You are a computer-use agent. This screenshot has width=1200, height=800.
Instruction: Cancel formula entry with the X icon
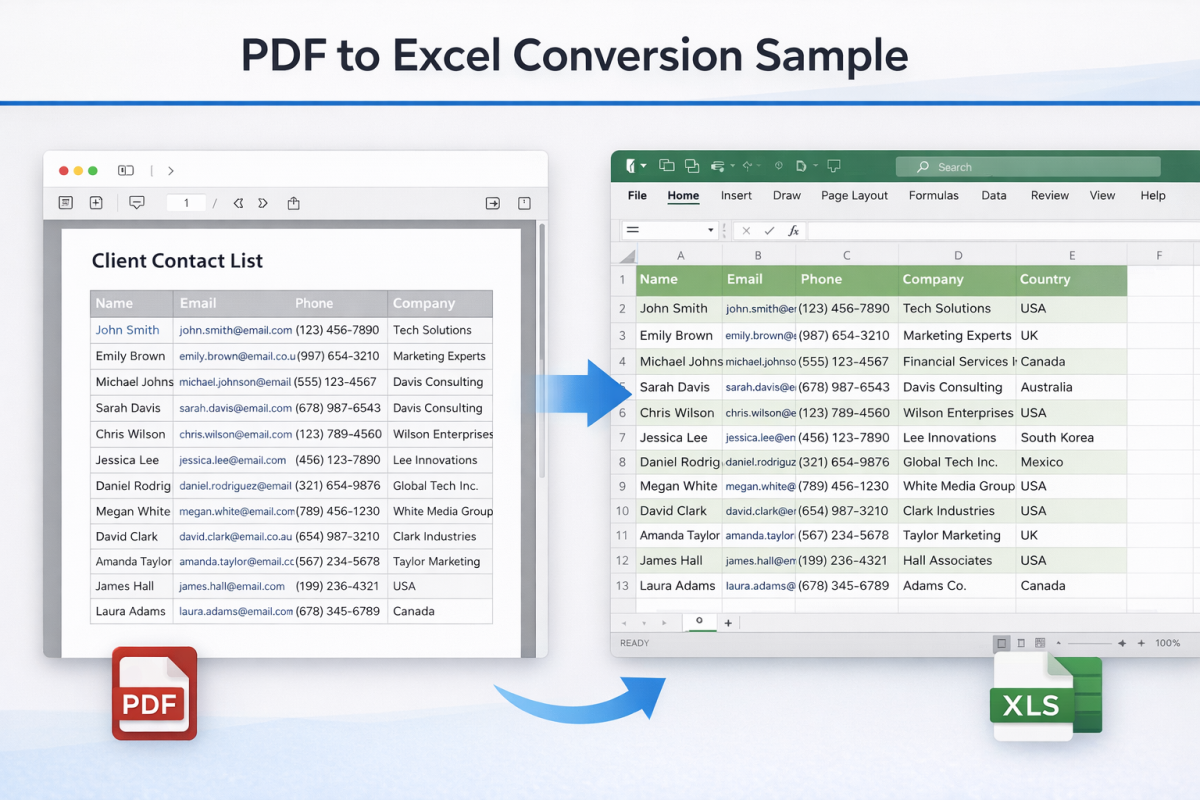click(746, 230)
